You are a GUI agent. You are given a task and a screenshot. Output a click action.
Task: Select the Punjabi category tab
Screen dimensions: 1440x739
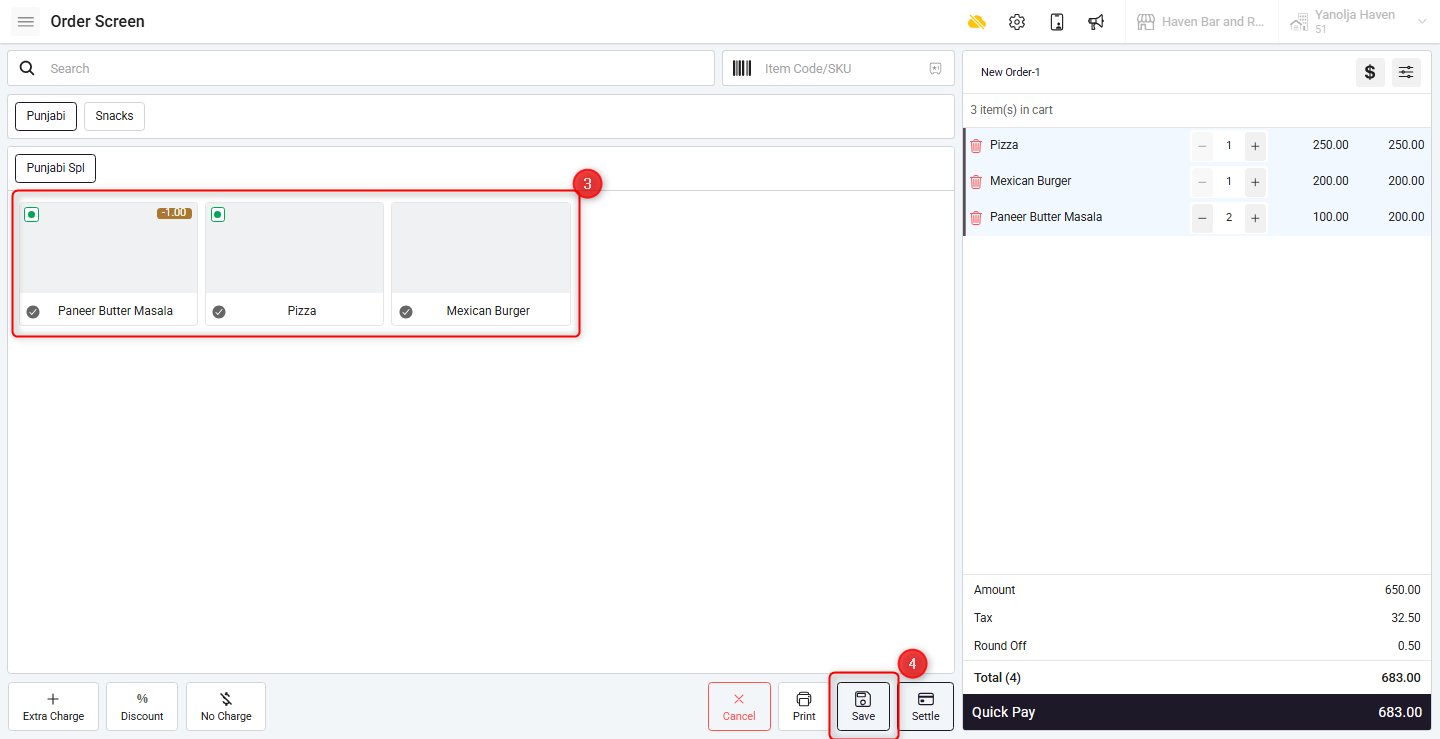click(46, 116)
